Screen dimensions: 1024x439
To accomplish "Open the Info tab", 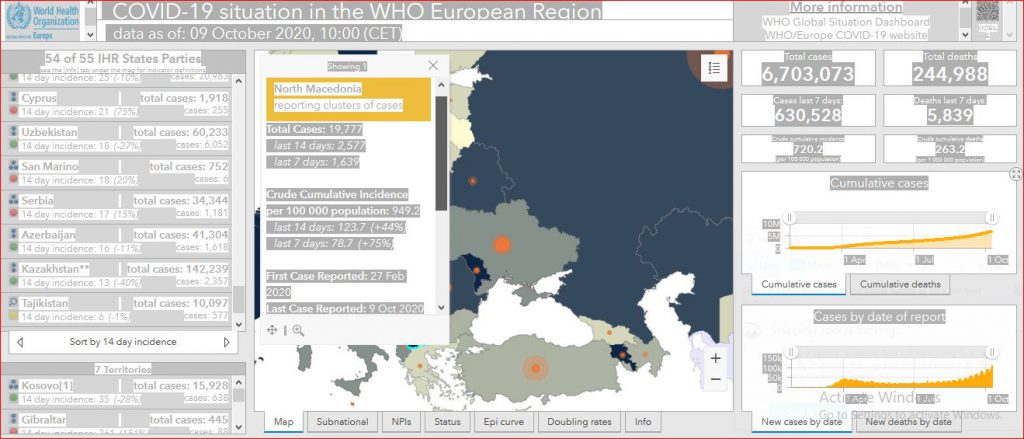I will (x=643, y=422).
